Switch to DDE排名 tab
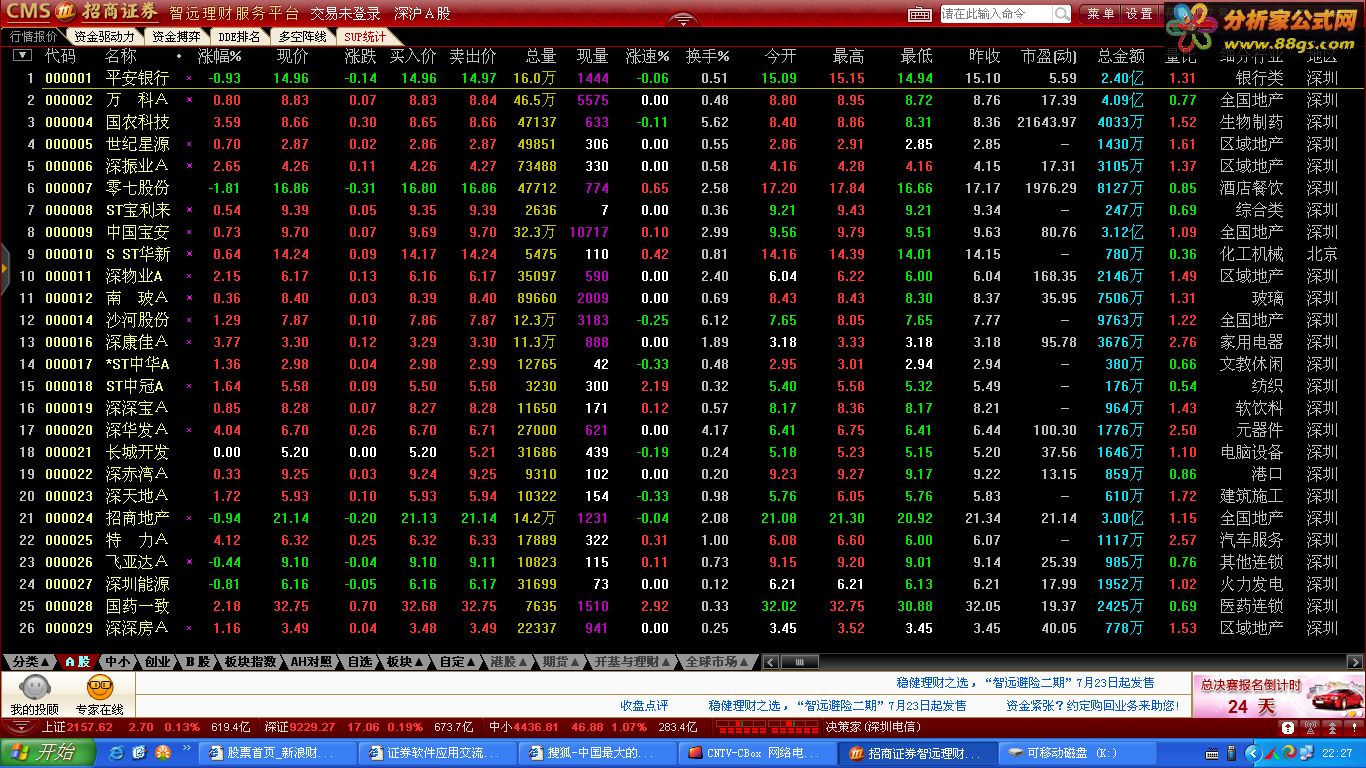 pyautogui.click(x=238, y=36)
